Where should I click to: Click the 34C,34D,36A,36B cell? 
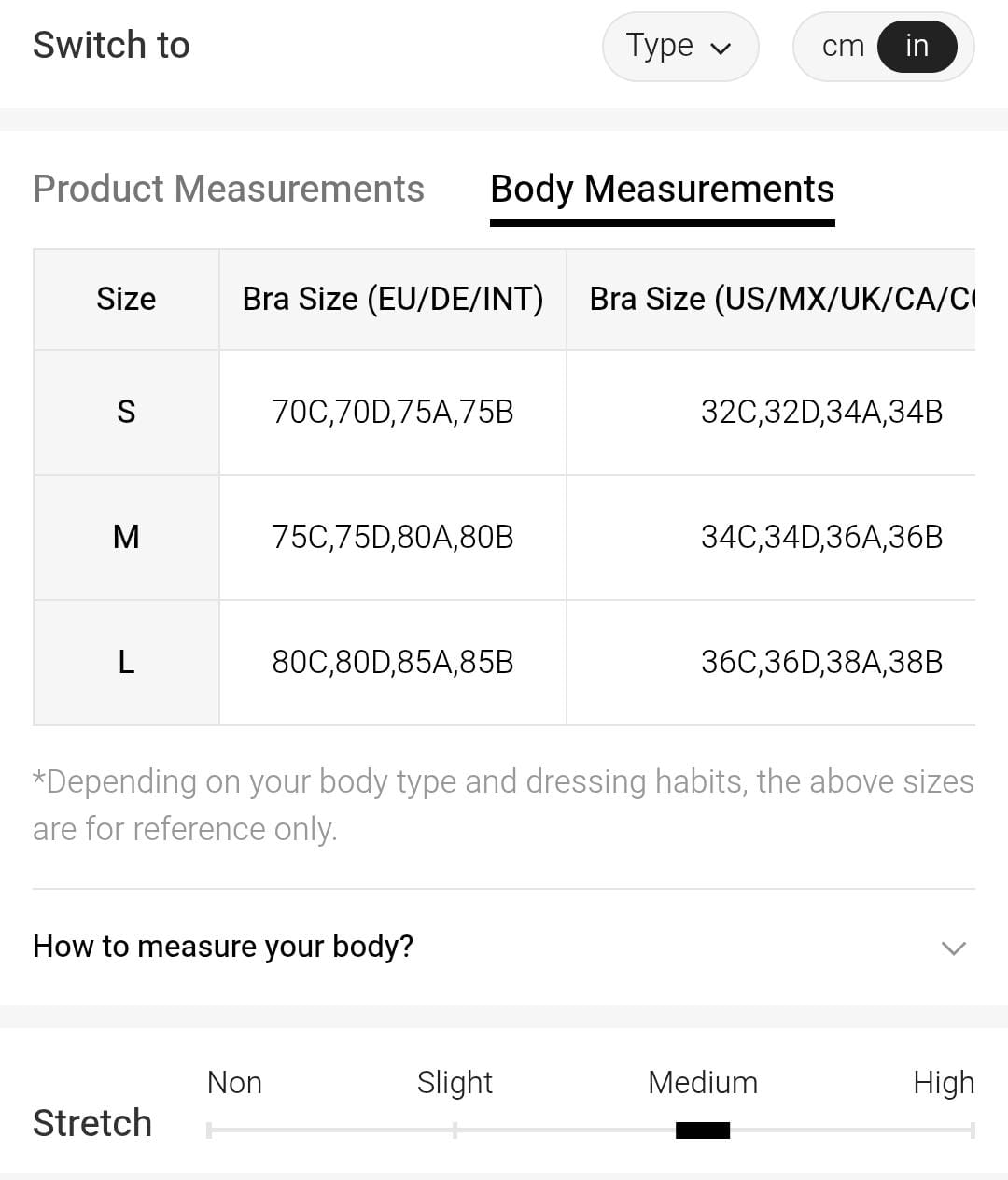(x=821, y=537)
